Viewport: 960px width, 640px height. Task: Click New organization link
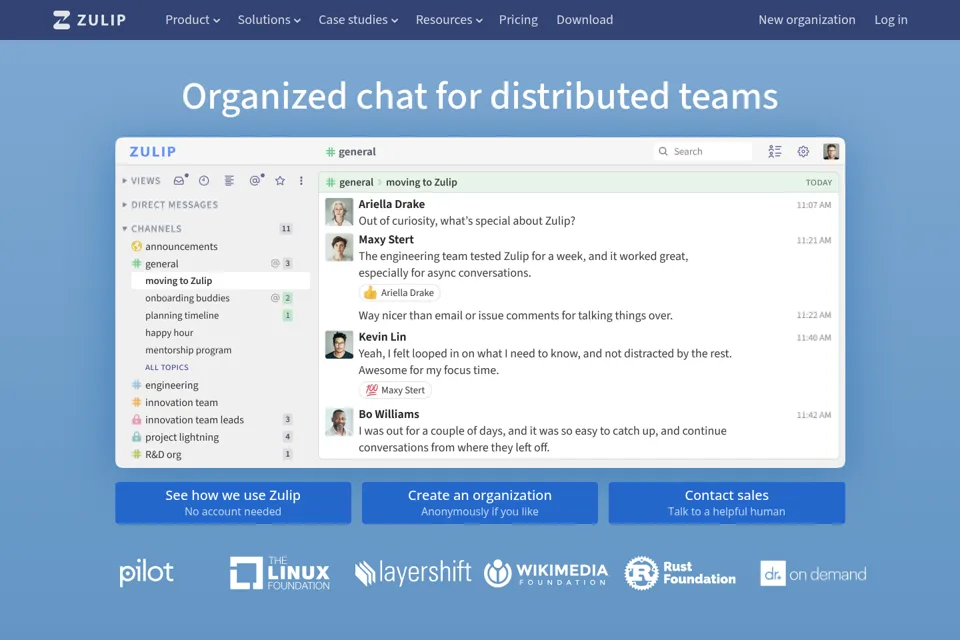806,20
